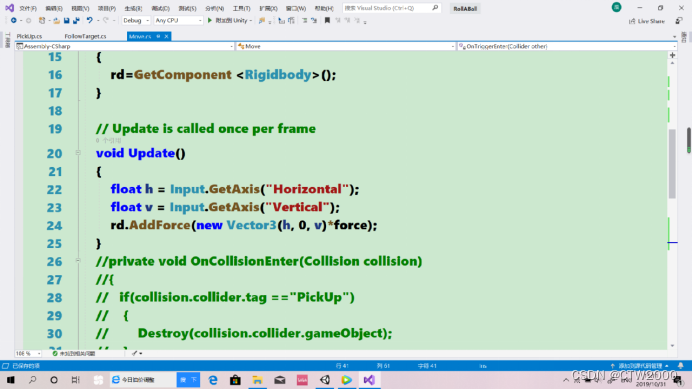The height and width of the screenshot is (390, 693).
Task: Click the references count above Update method
Action: point(108,141)
